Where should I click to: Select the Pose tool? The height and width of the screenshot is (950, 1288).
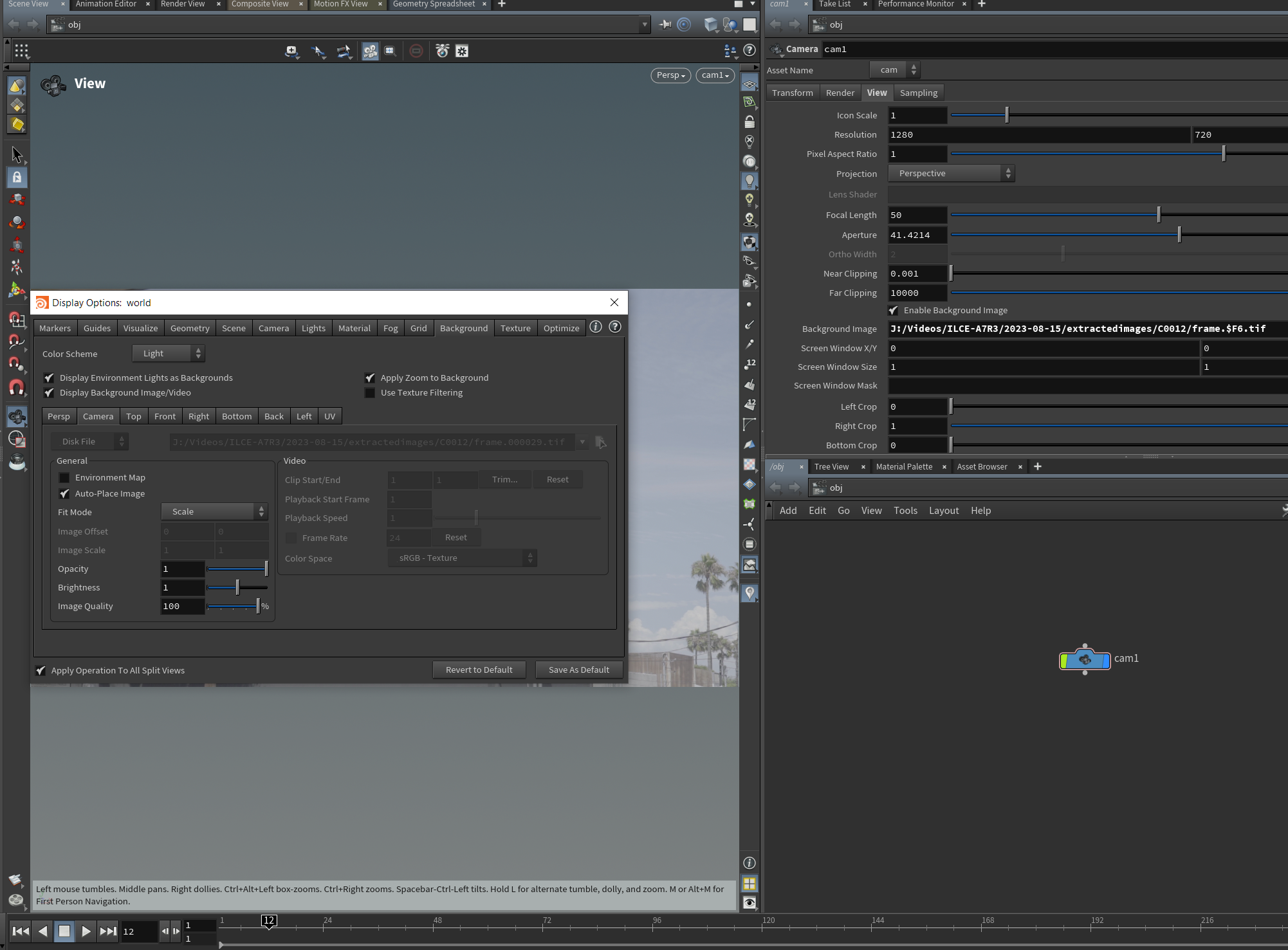[x=17, y=267]
